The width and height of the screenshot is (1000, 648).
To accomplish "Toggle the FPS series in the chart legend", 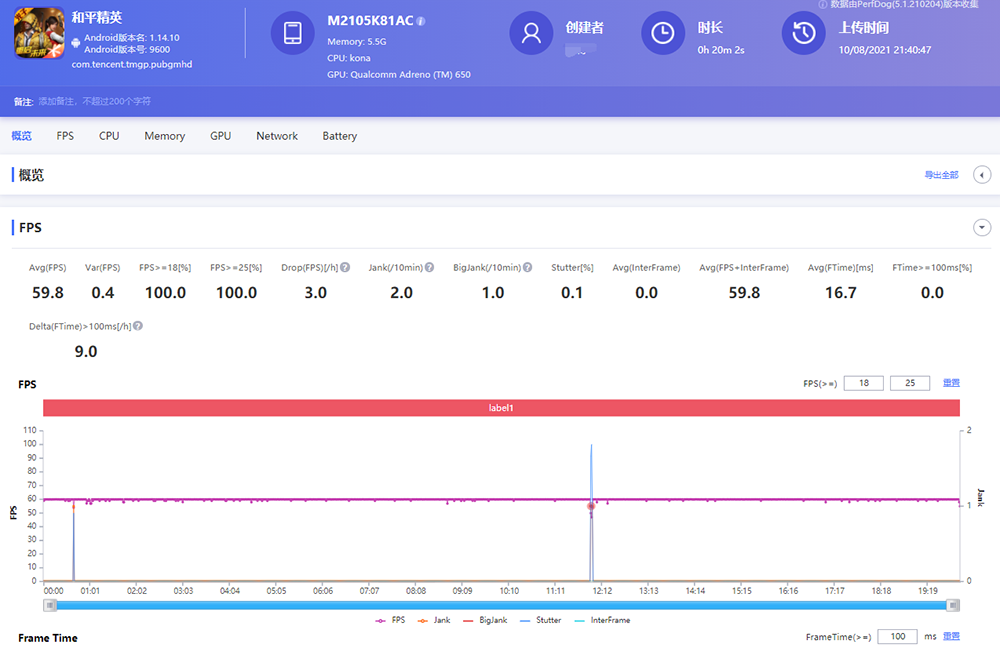I will point(390,620).
